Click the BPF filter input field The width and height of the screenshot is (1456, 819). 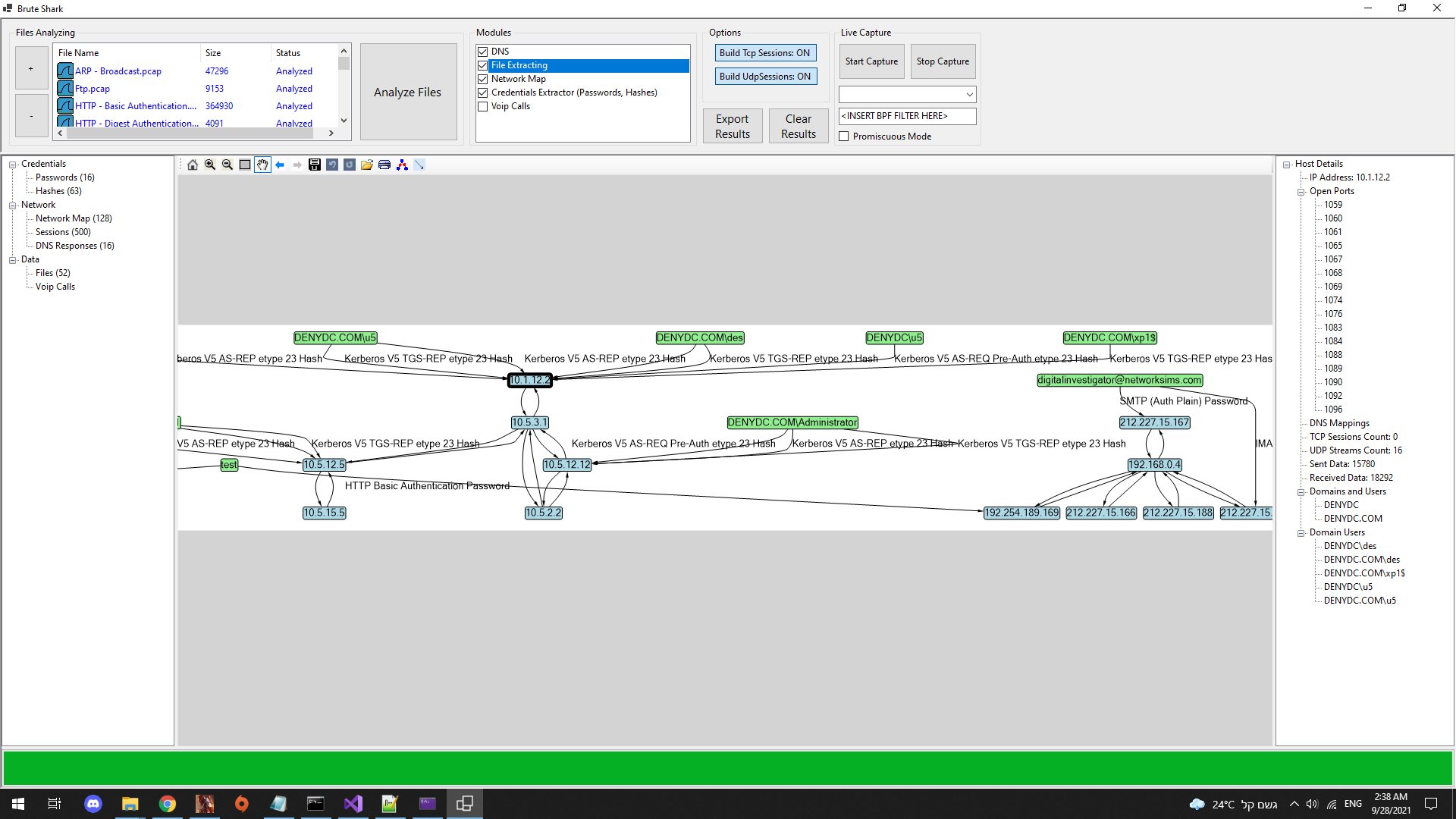pyautogui.click(x=907, y=116)
